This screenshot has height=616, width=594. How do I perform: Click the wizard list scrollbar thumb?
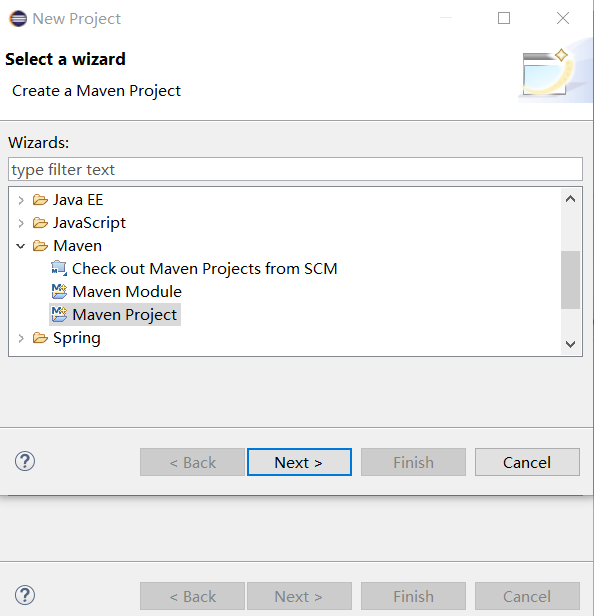pyautogui.click(x=570, y=280)
